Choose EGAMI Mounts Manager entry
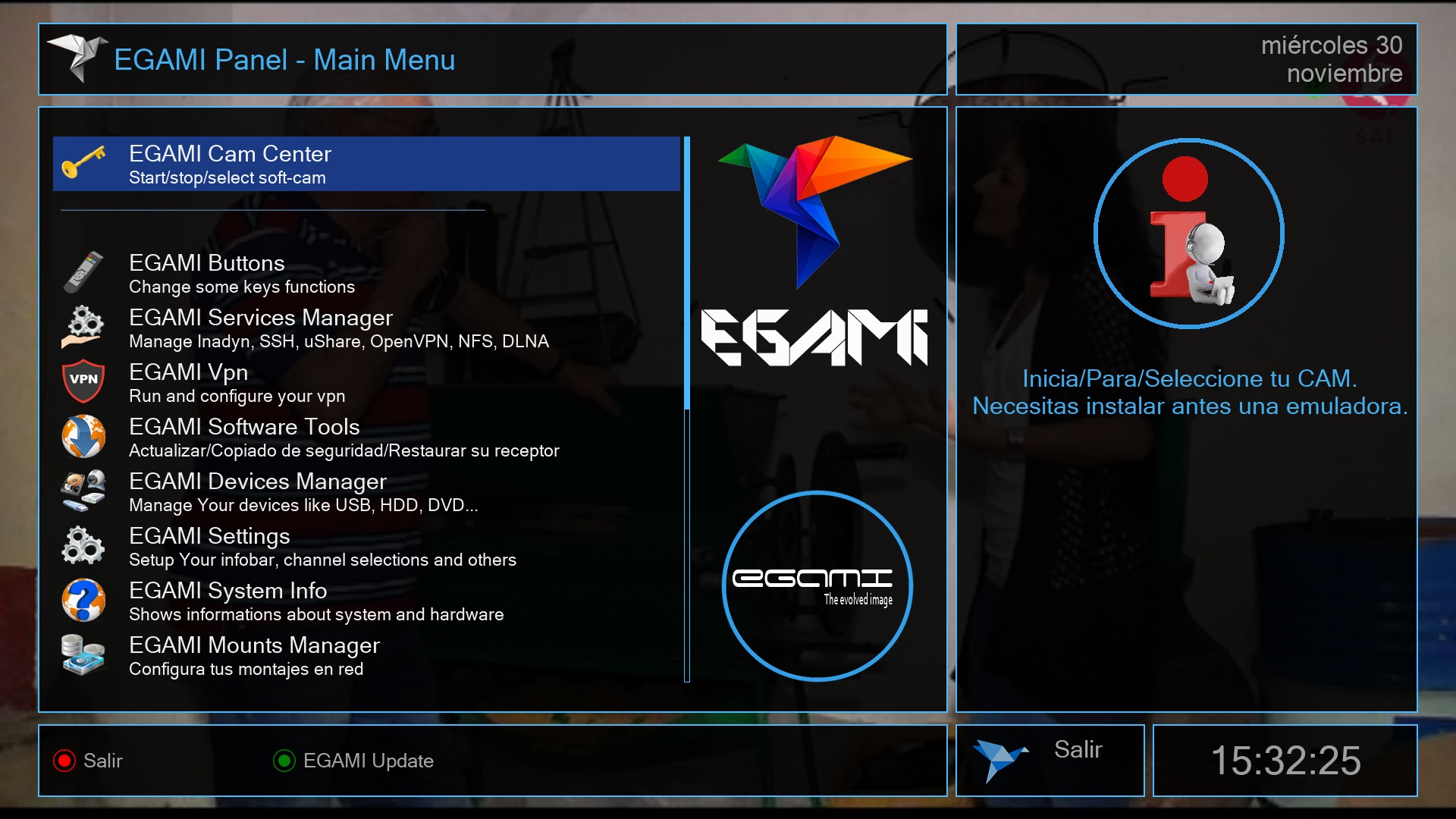The width and height of the screenshot is (1456, 819). [254, 655]
